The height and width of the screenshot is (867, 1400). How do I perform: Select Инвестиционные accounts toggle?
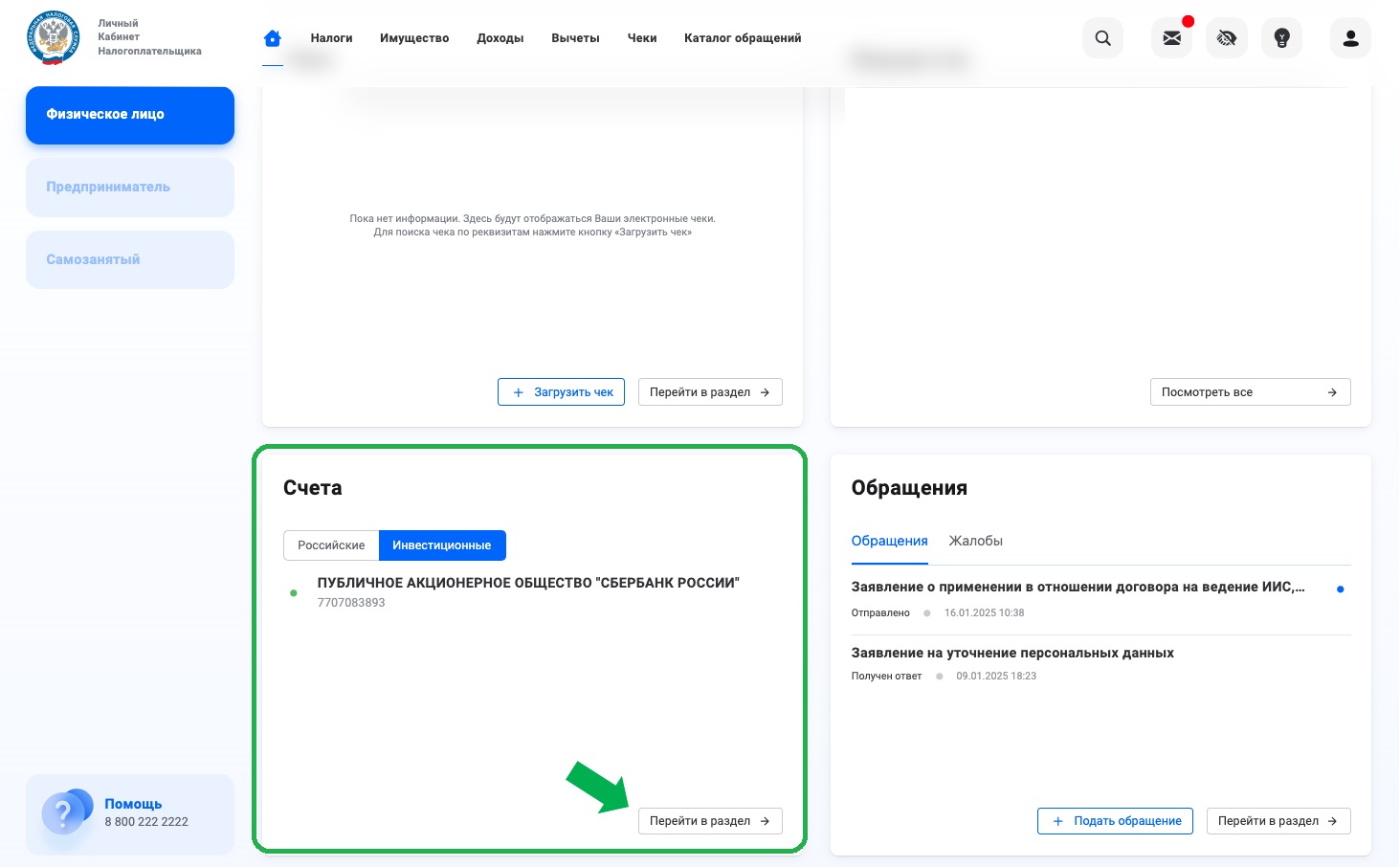pos(441,545)
